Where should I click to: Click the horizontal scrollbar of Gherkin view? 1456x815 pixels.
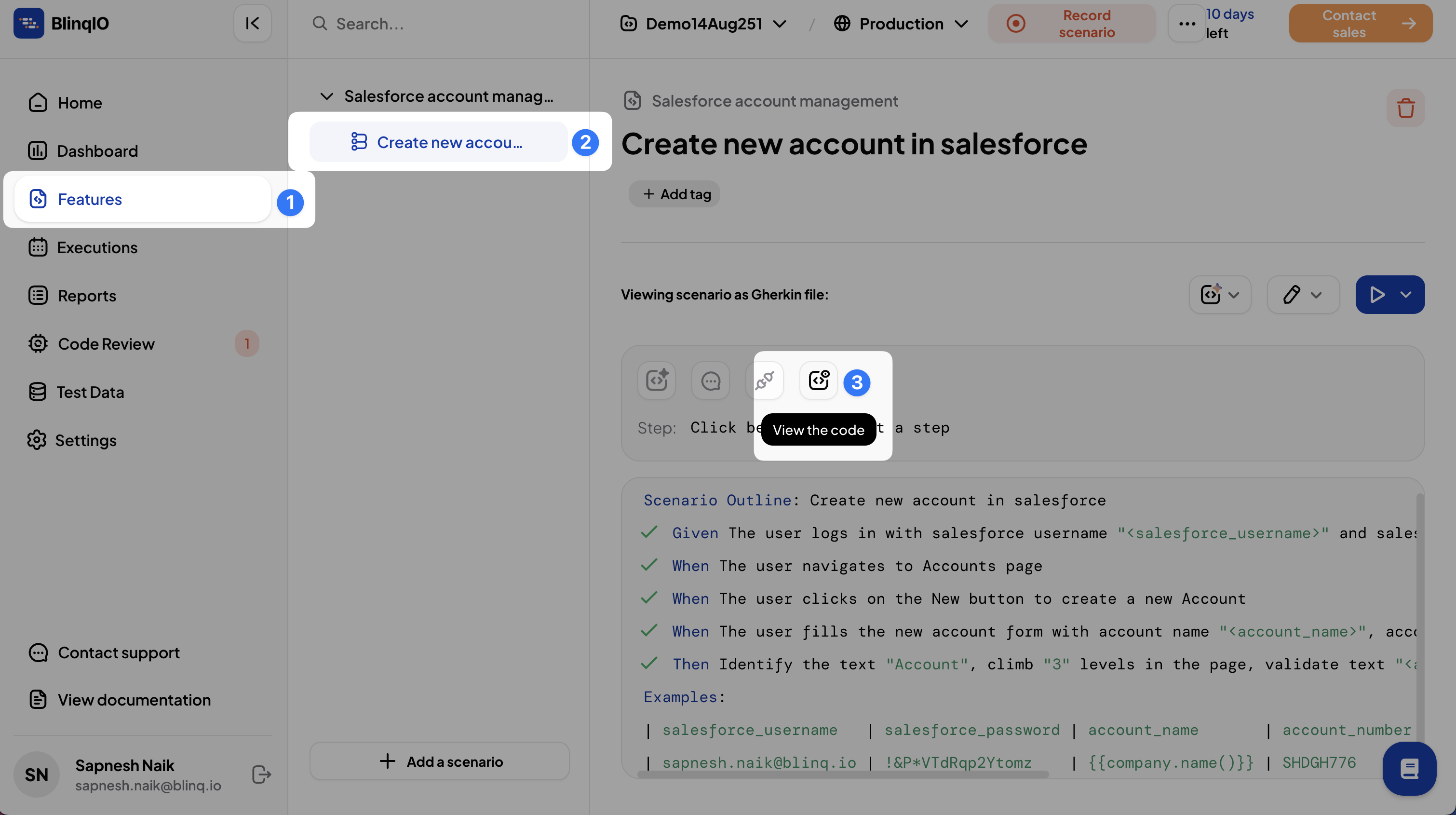tap(842, 775)
